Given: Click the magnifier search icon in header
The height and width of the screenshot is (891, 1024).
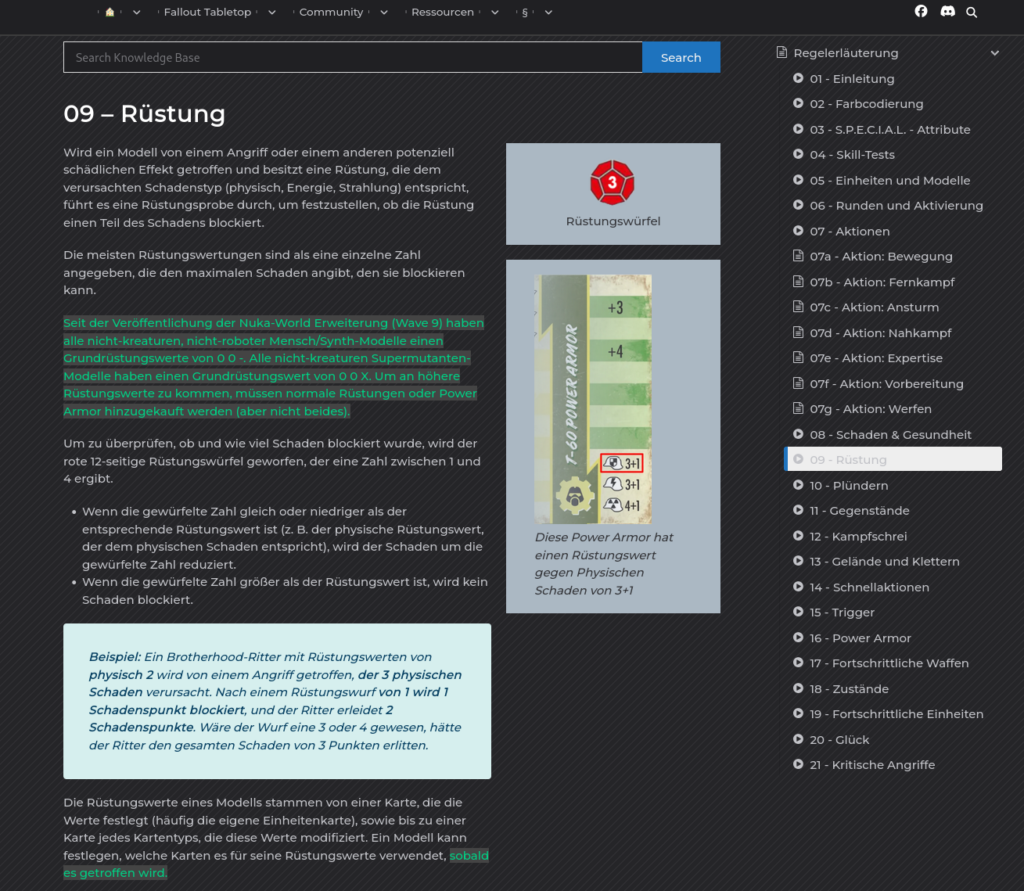Looking at the screenshot, I should click(x=972, y=12).
